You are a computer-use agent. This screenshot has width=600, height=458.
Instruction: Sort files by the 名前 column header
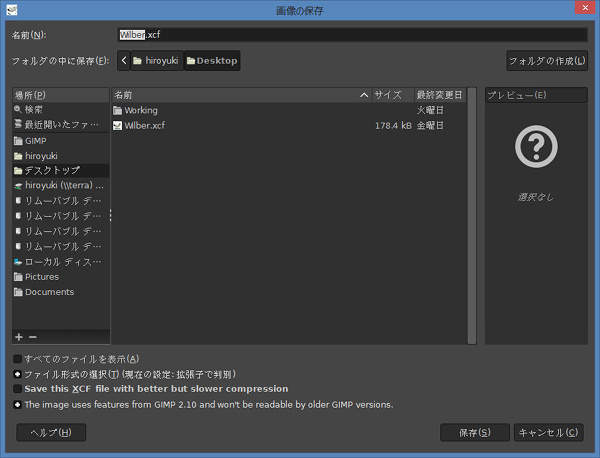click(241, 95)
